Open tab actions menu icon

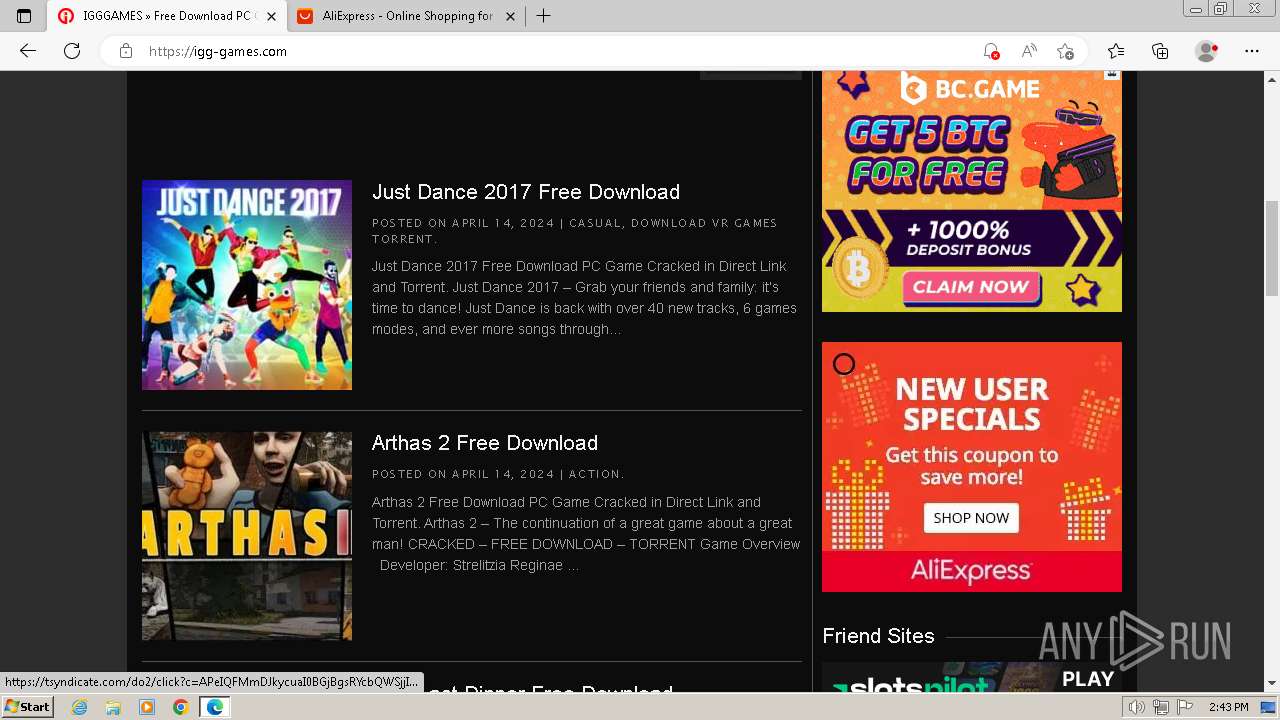click(24, 16)
